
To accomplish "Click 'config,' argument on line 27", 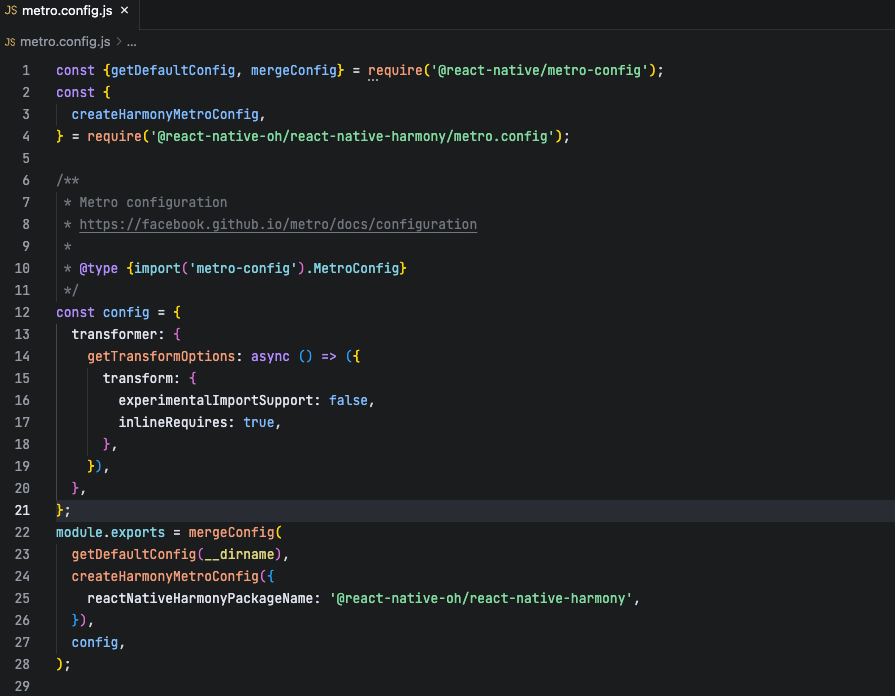I will click(98, 642).
